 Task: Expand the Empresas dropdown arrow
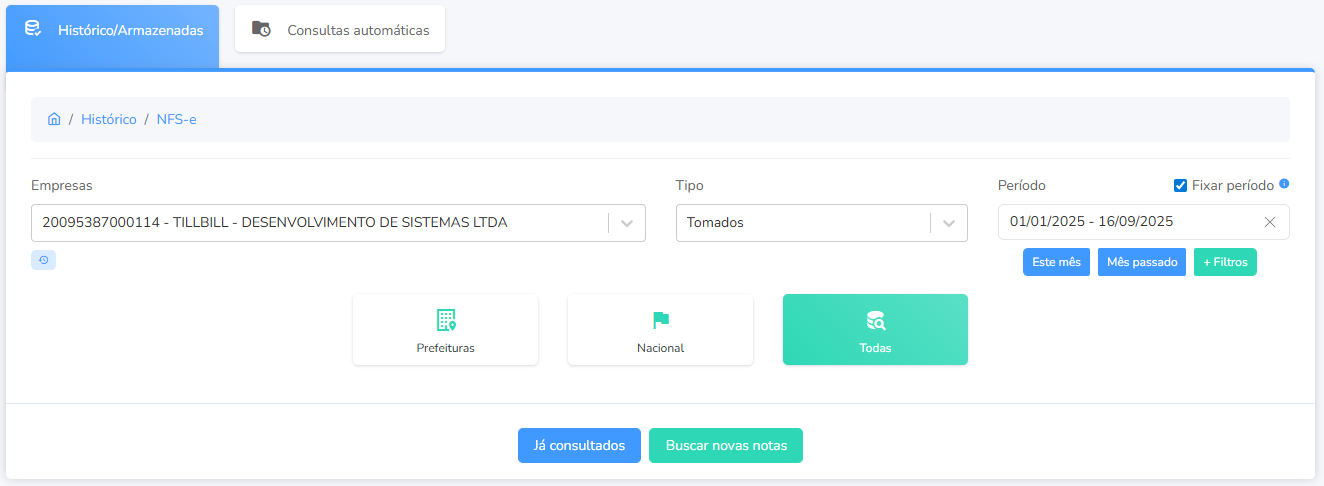click(x=627, y=223)
